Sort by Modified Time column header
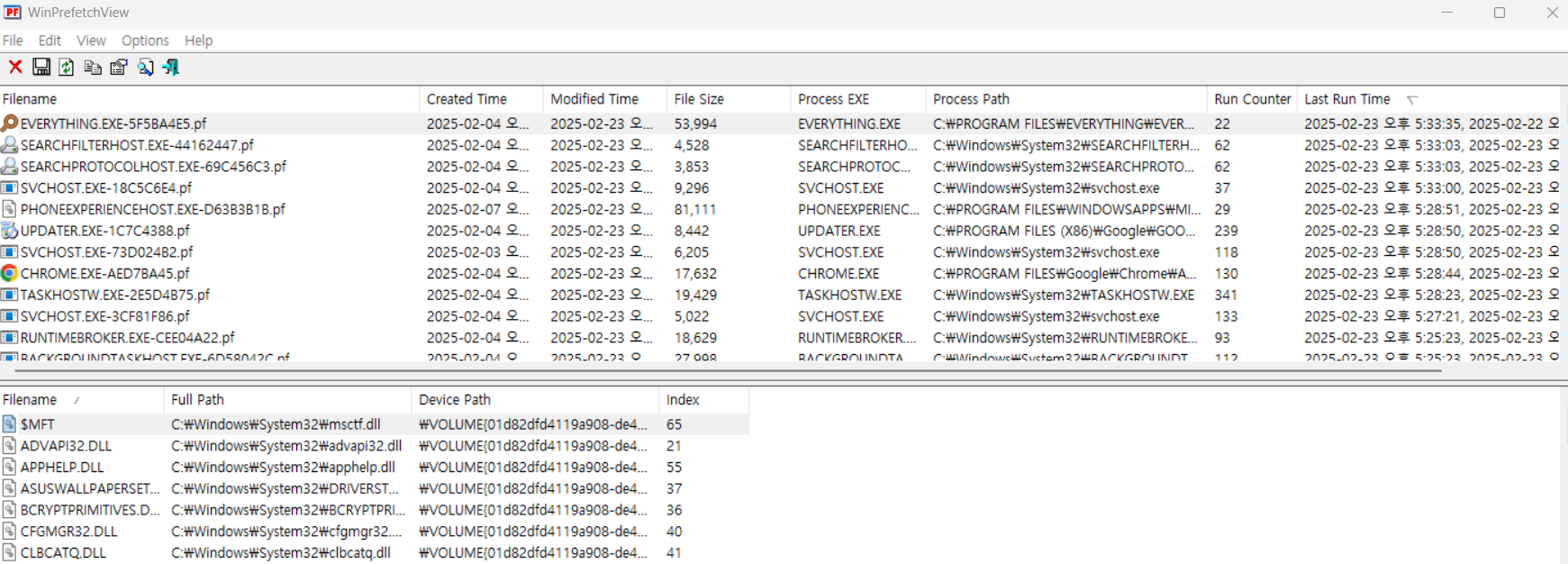Viewport: 1568px width, 564px height. pos(605,99)
